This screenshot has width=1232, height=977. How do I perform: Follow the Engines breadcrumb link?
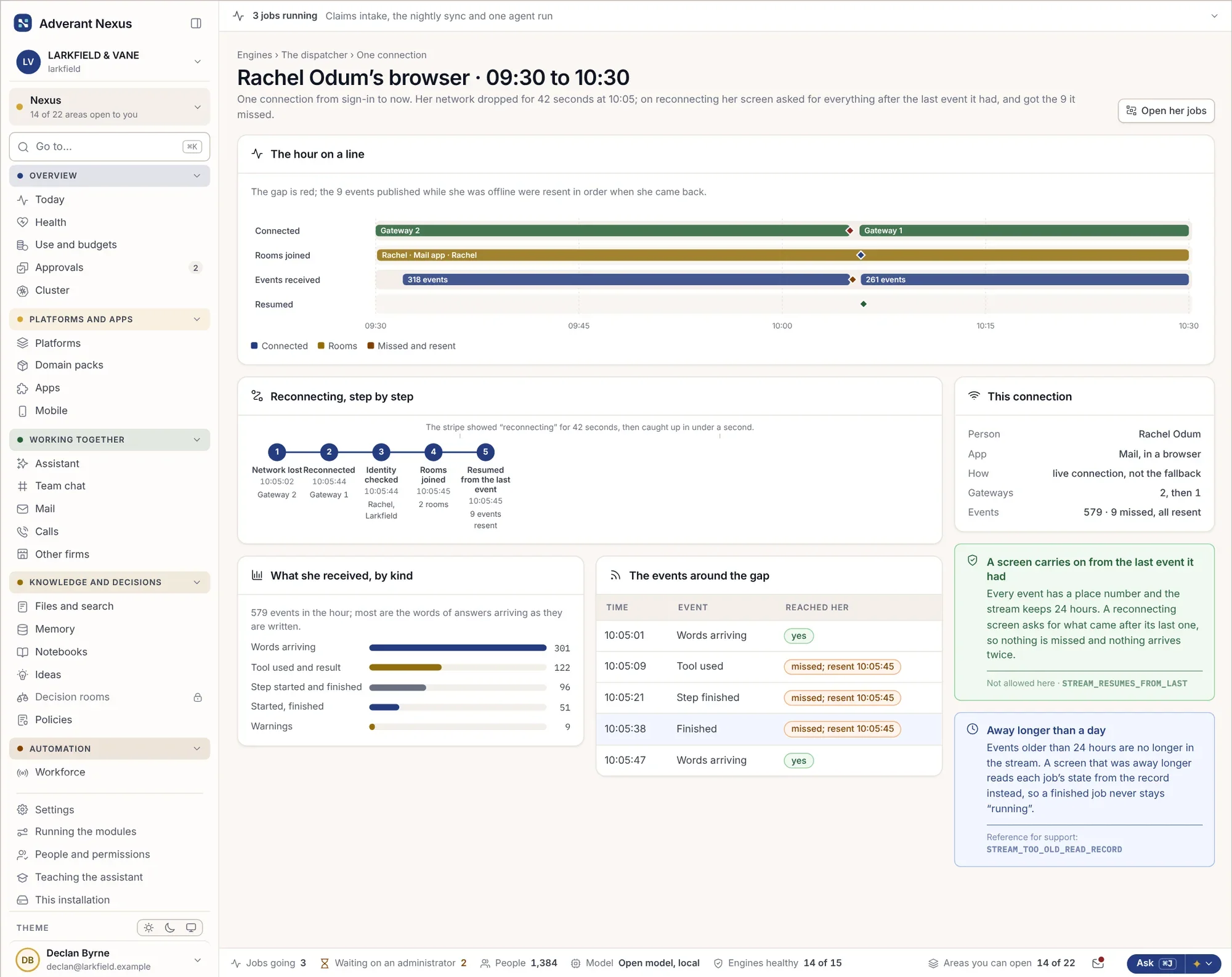[254, 55]
